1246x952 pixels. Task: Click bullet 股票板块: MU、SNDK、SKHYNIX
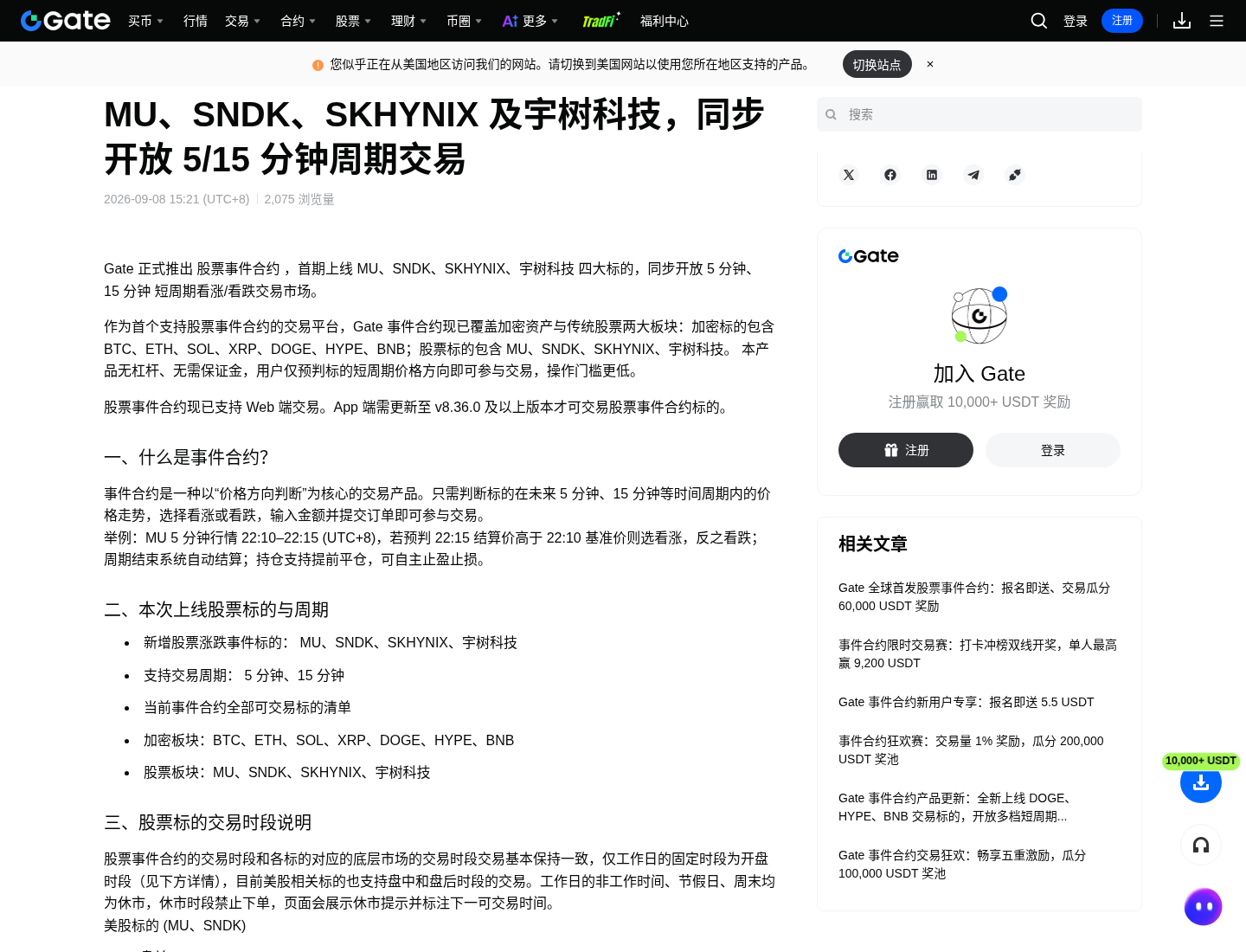(x=287, y=772)
